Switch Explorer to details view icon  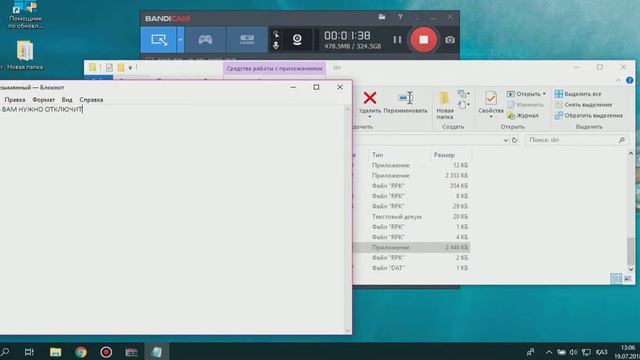(x=616, y=279)
